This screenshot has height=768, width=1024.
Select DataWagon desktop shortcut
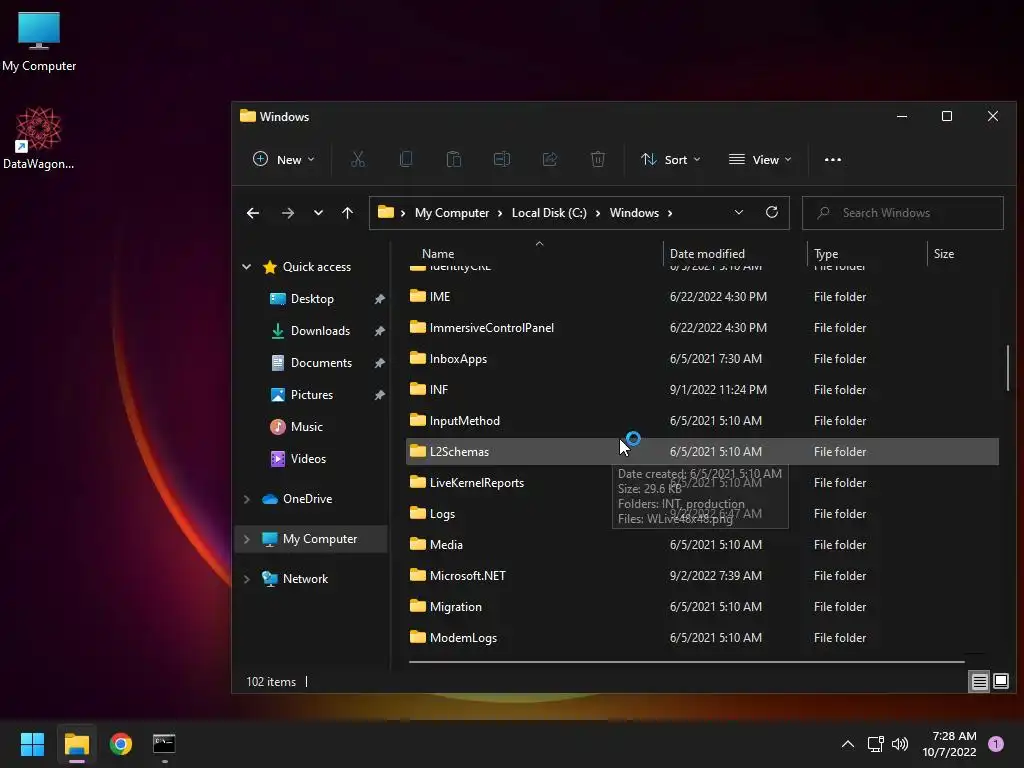pos(39,138)
